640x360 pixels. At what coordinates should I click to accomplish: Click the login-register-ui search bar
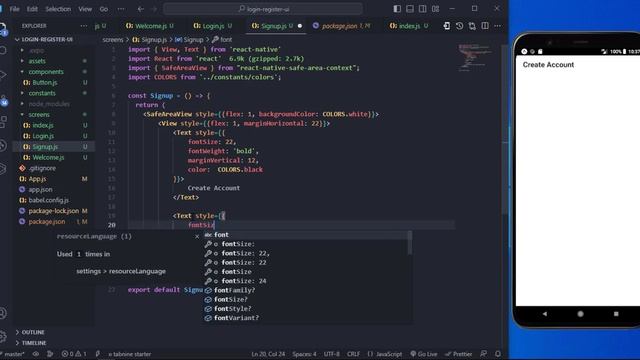click(x=263, y=9)
